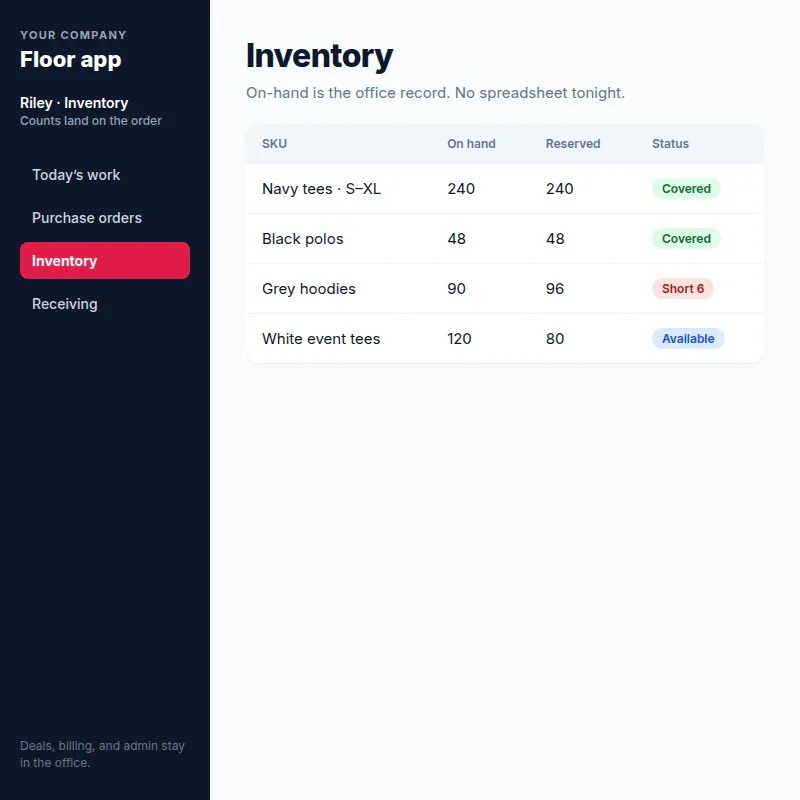Viewport: 800px width, 800px height.
Task: Select the White event tees SKU cell
Action: 321,339
